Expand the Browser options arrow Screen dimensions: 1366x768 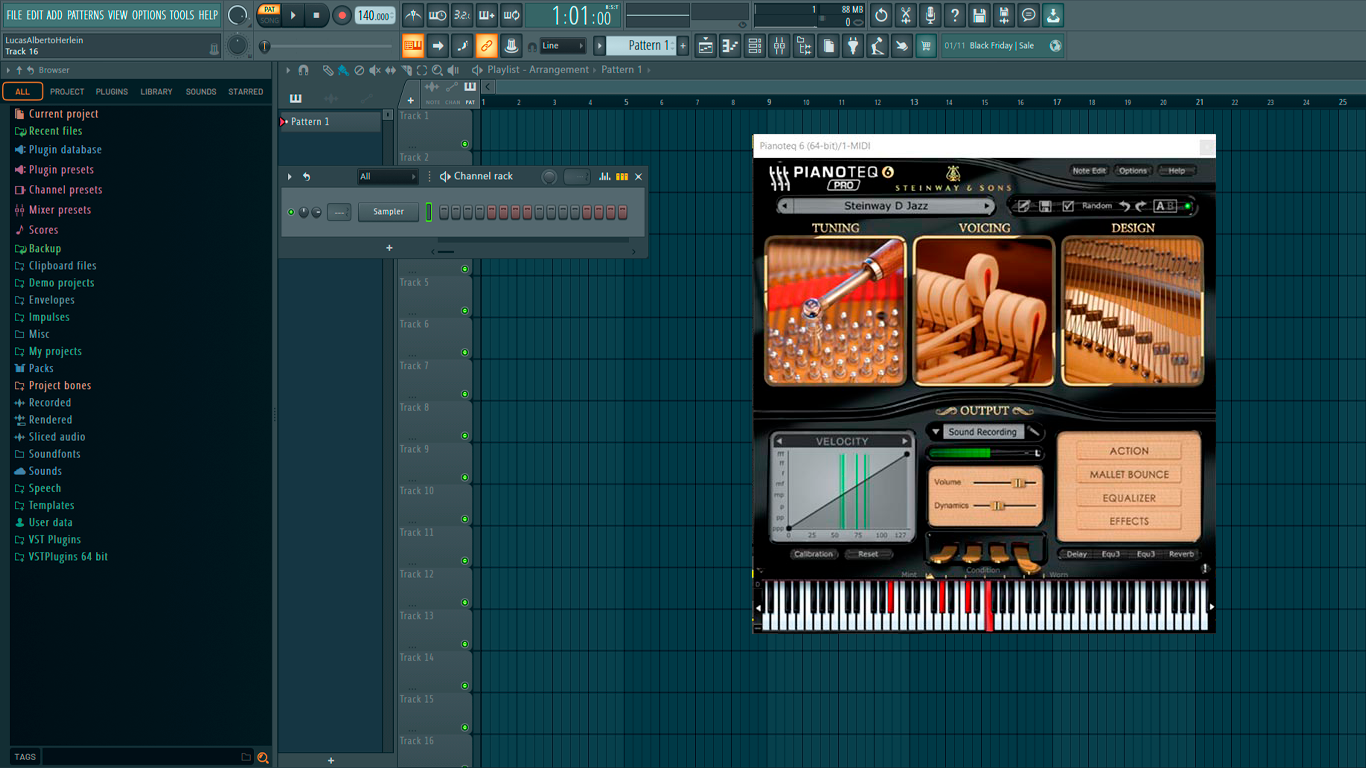8,70
